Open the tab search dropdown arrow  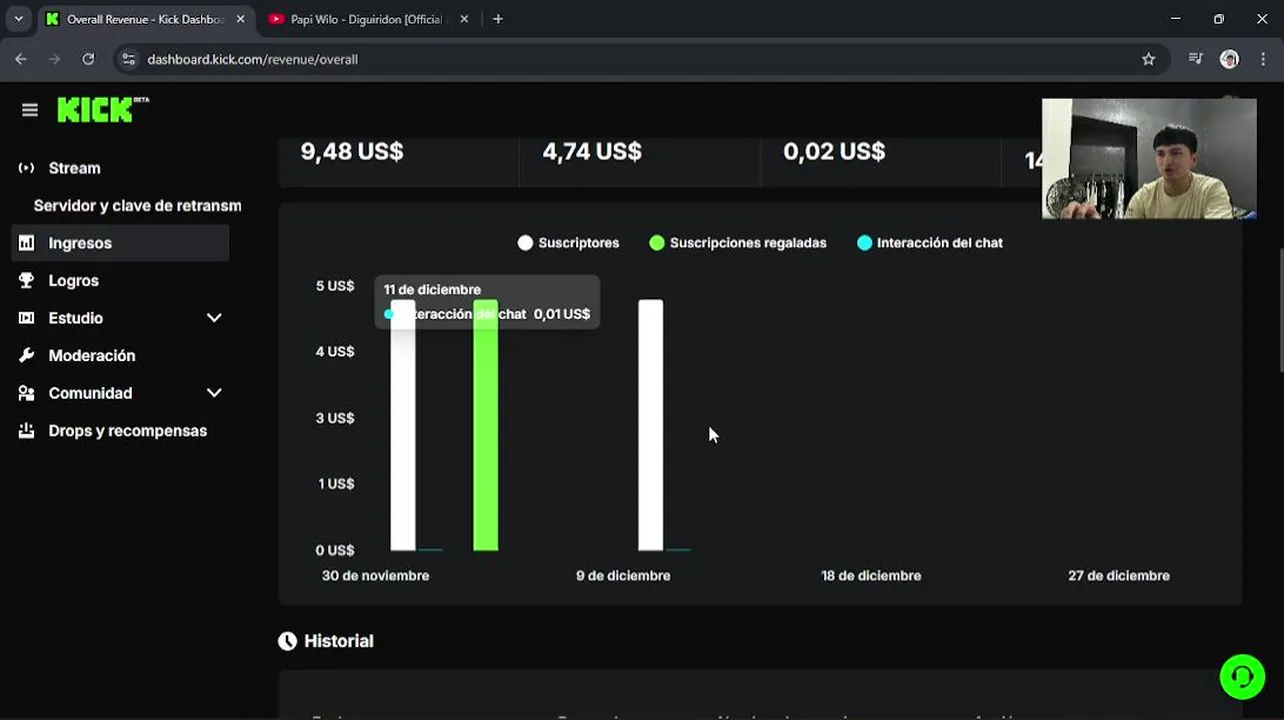(x=18, y=19)
